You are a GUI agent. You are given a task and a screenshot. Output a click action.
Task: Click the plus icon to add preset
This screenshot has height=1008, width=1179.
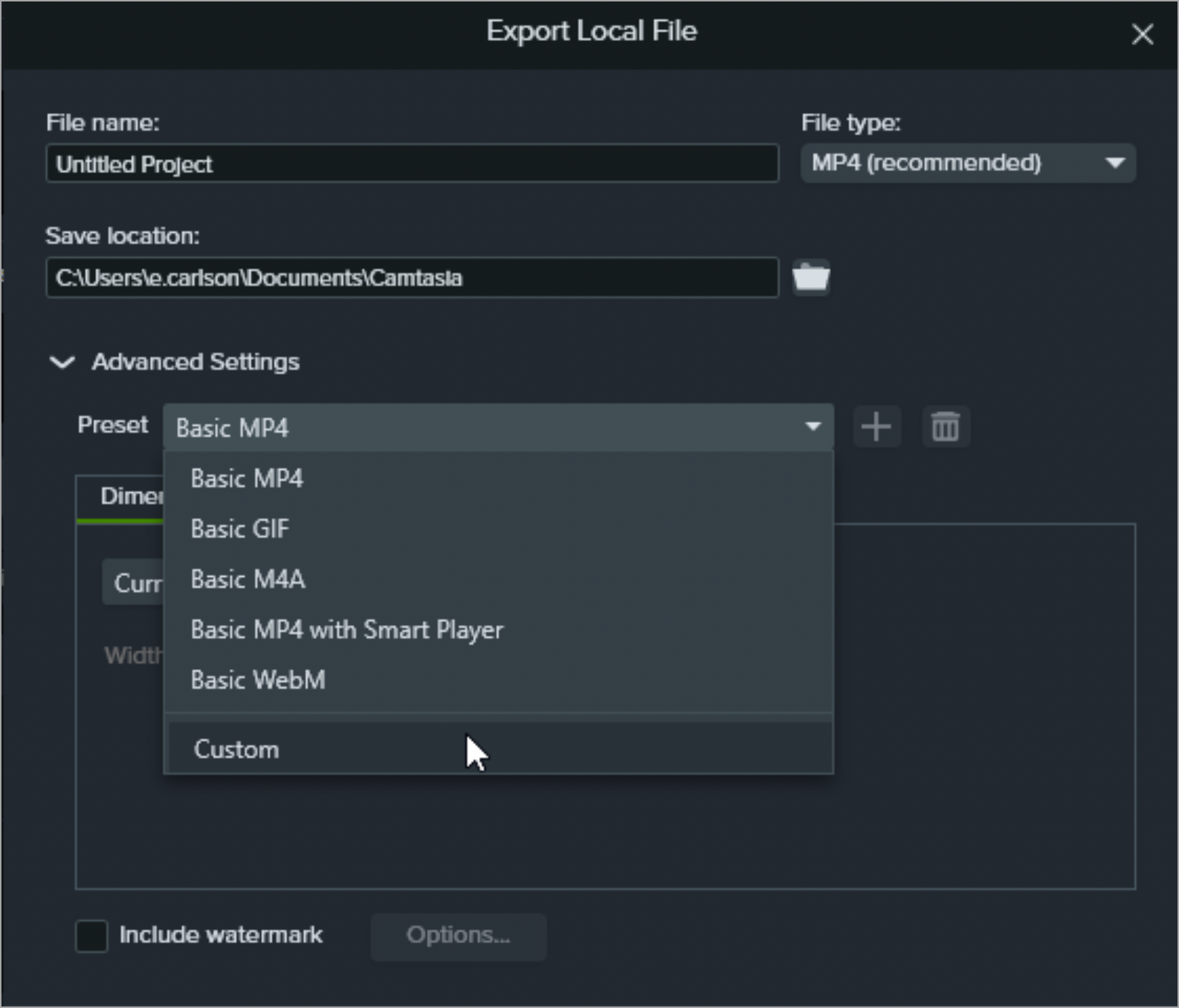(x=876, y=427)
